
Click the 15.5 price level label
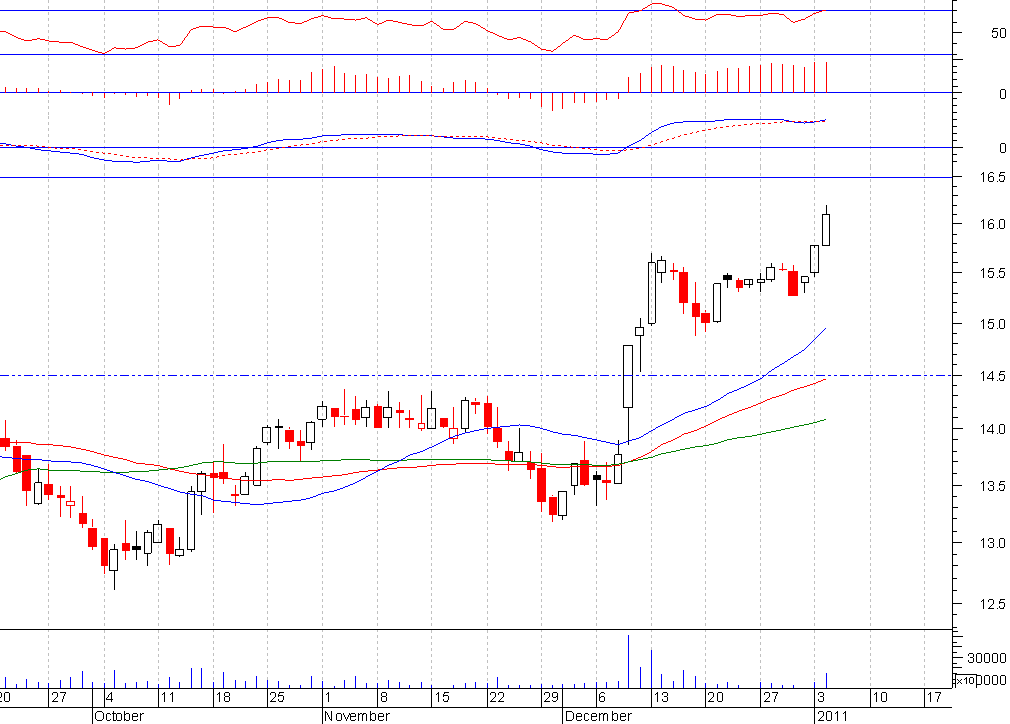tap(992, 273)
